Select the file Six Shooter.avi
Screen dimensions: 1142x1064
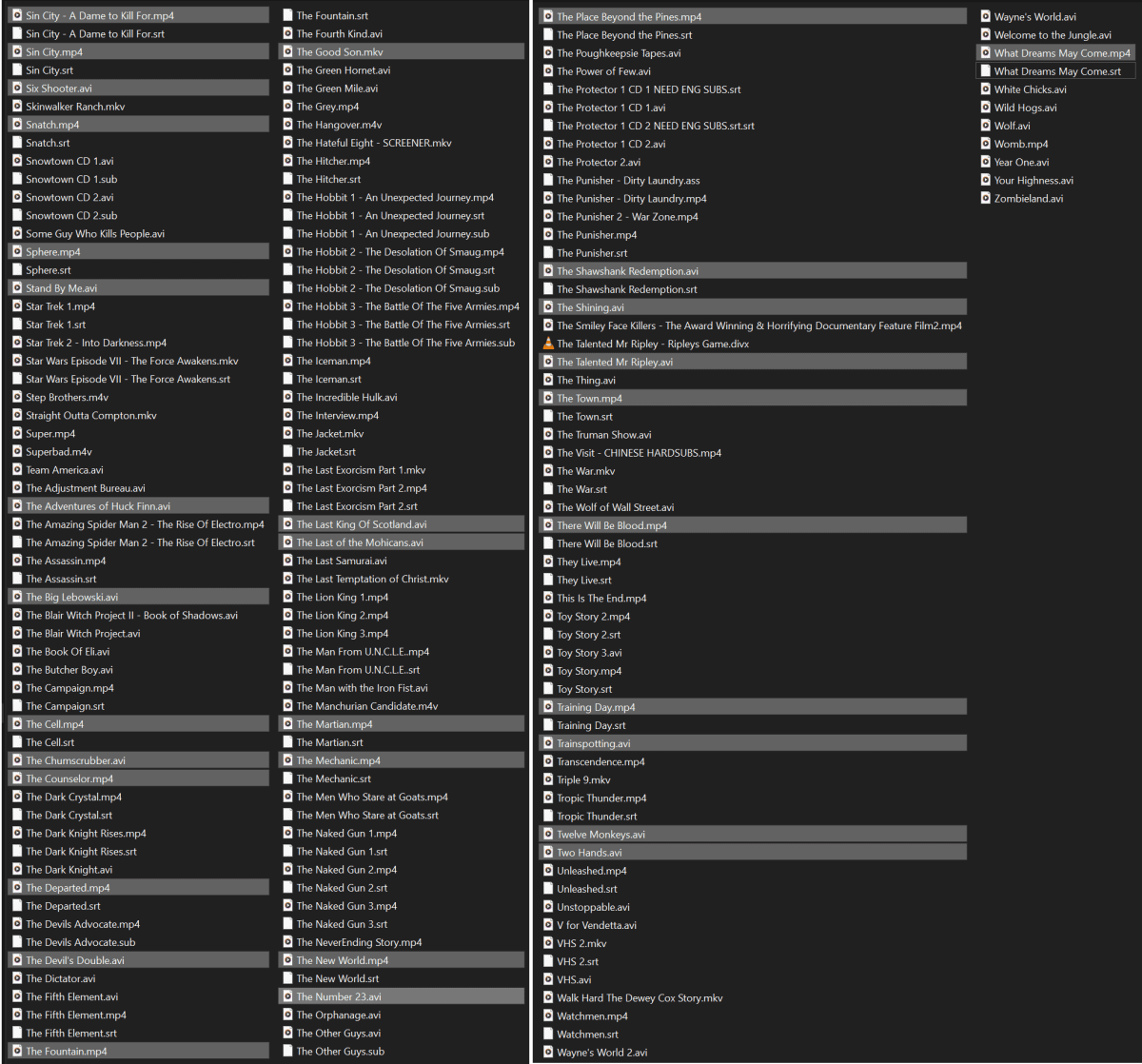pos(139,89)
